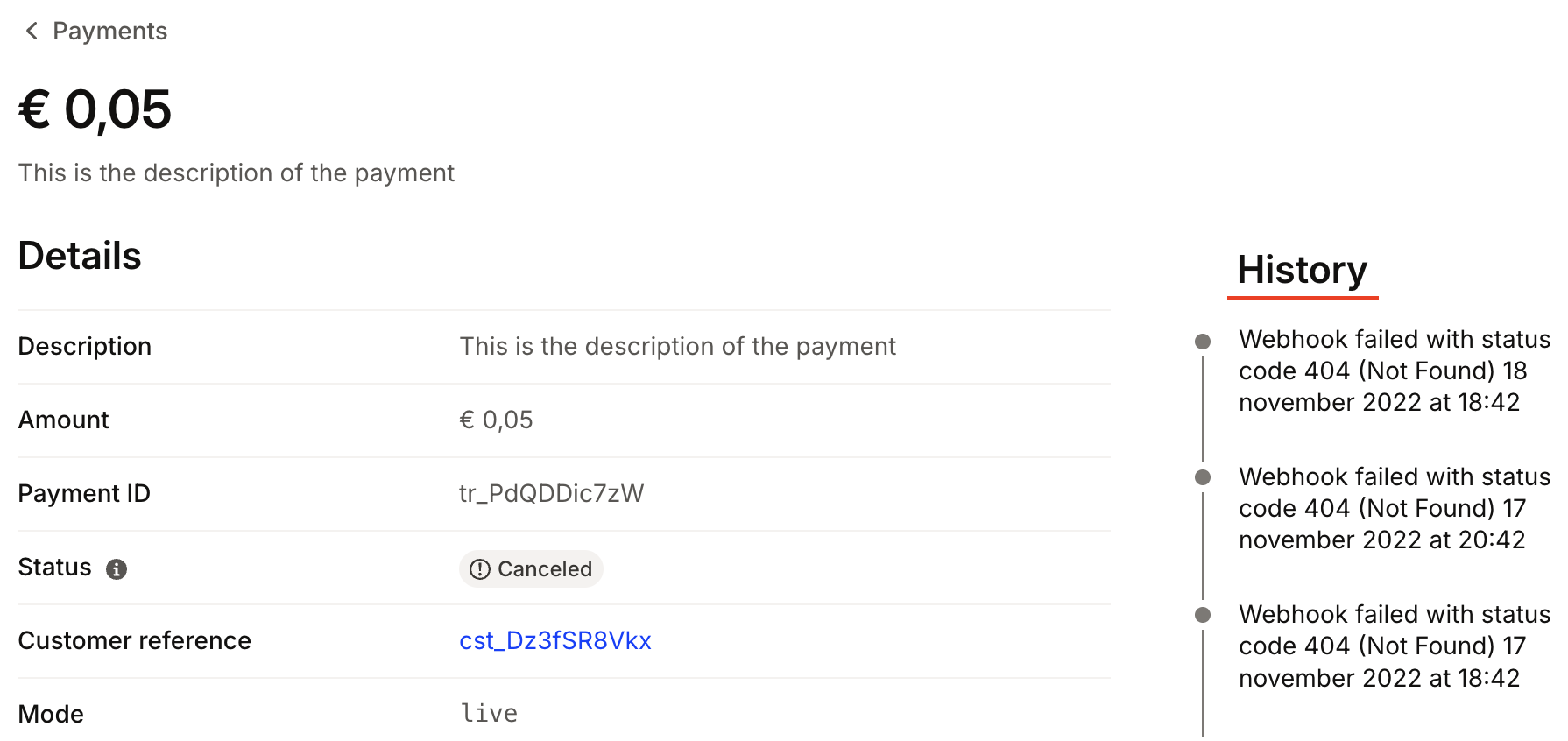Click the Details section heading
This screenshot has height=741, width=1568.
[x=80, y=257]
